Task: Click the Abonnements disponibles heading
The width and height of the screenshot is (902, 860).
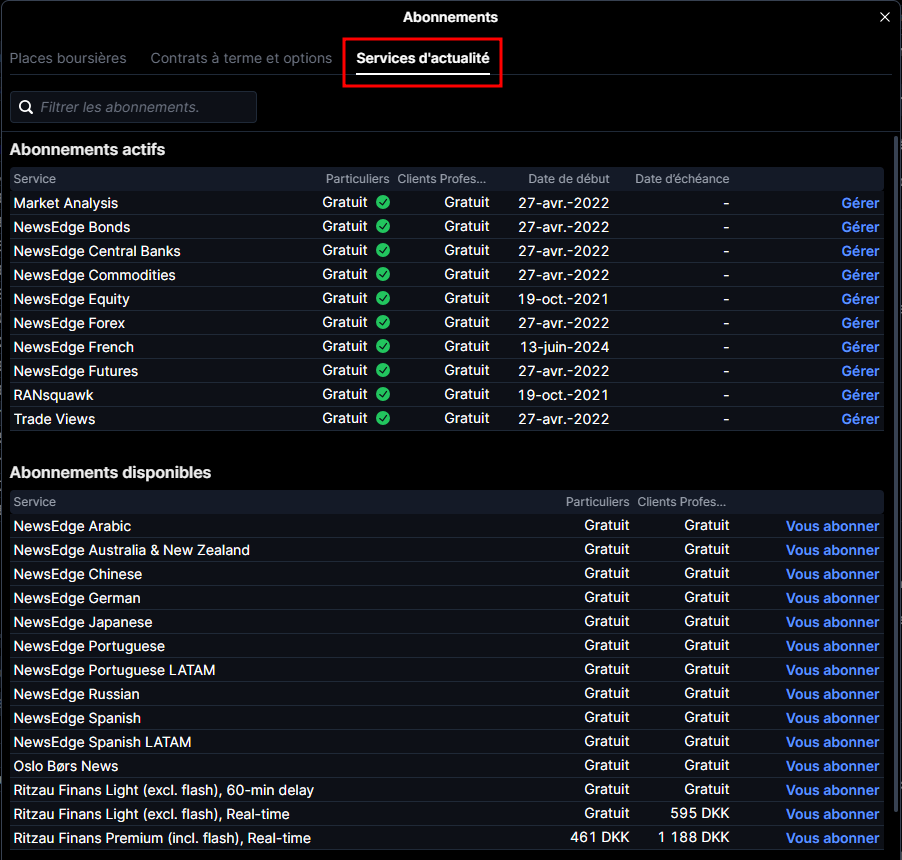Action: pyautogui.click(x=110, y=472)
